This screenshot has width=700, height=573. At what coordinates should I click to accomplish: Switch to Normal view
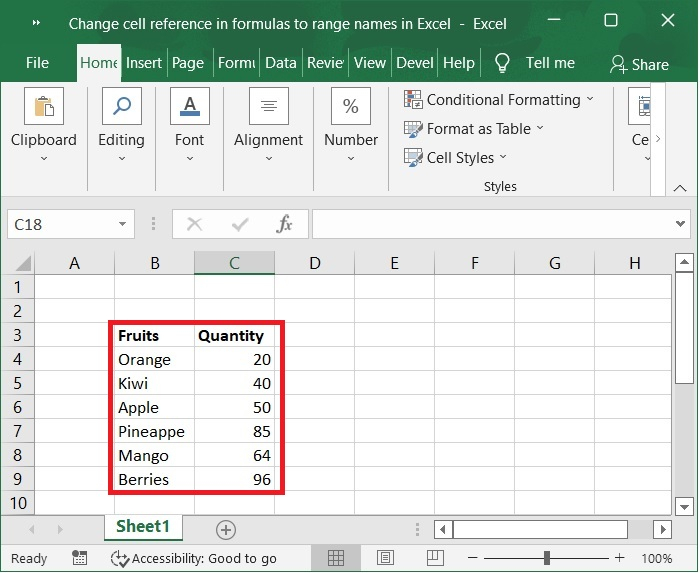tap(336, 558)
